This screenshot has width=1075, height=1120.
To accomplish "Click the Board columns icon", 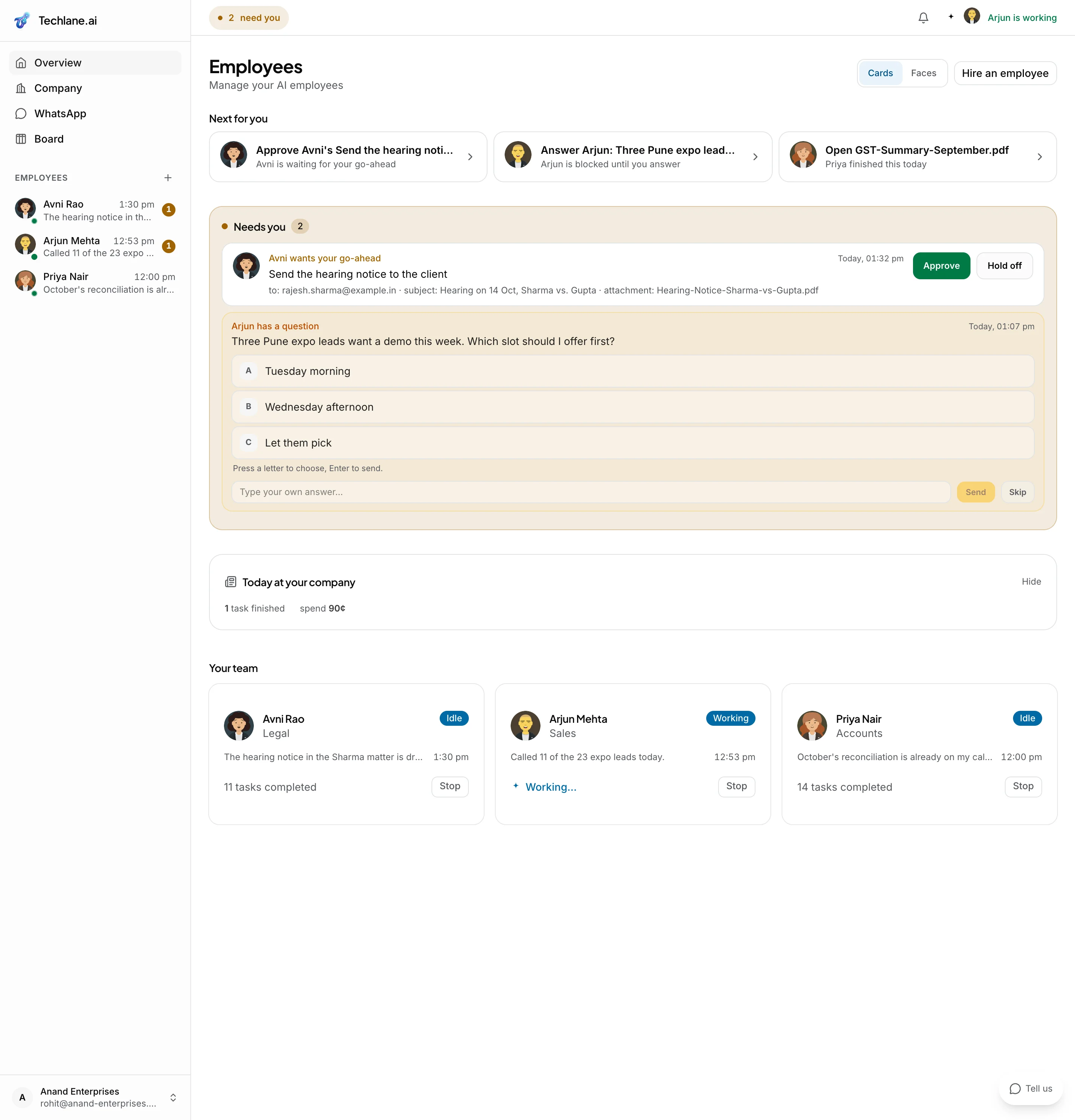I will click(x=21, y=139).
